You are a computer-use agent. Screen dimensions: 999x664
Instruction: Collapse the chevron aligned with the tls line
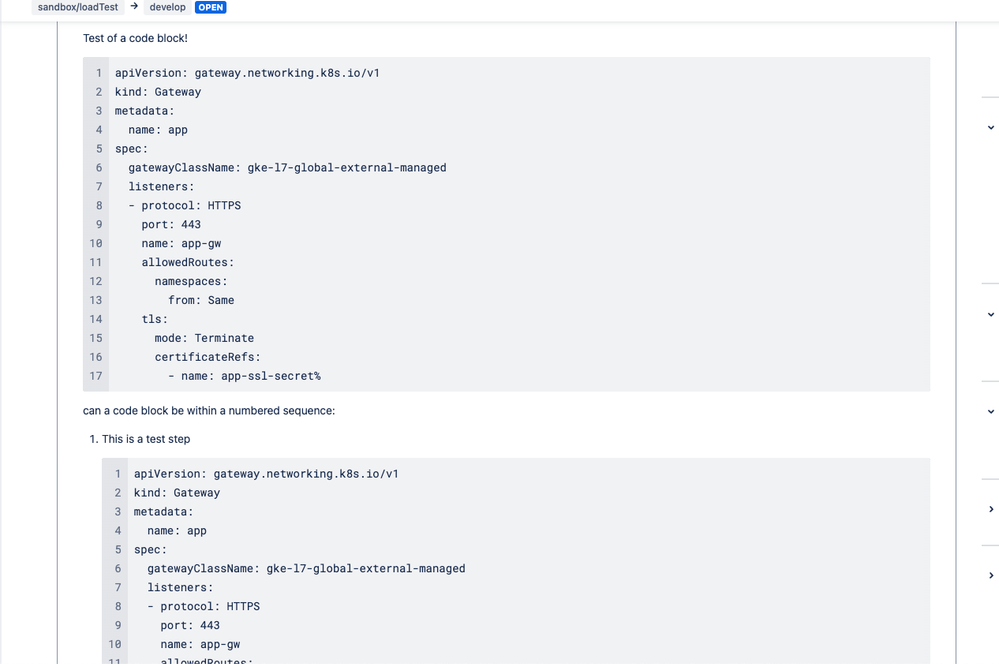click(990, 314)
